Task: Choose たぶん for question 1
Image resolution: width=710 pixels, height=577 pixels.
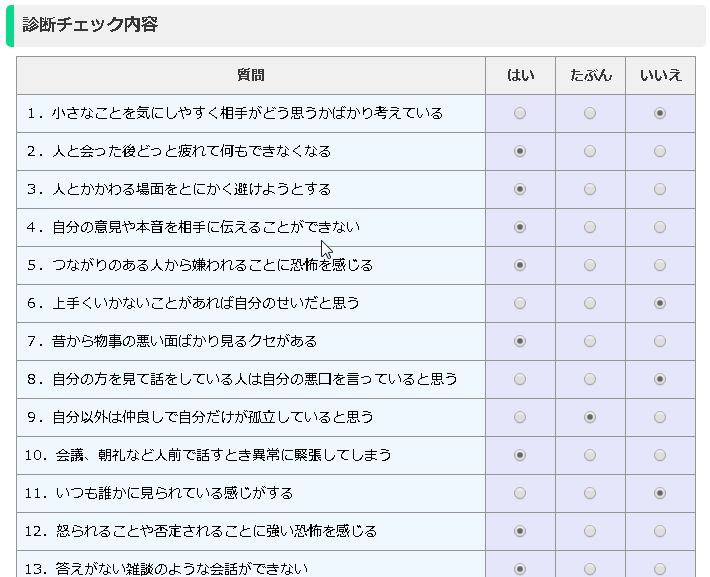Action: click(590, 114)
